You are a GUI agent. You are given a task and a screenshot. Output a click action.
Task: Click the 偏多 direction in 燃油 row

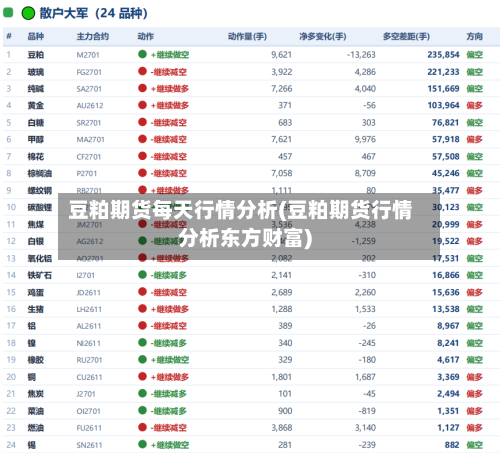(475, 428)
